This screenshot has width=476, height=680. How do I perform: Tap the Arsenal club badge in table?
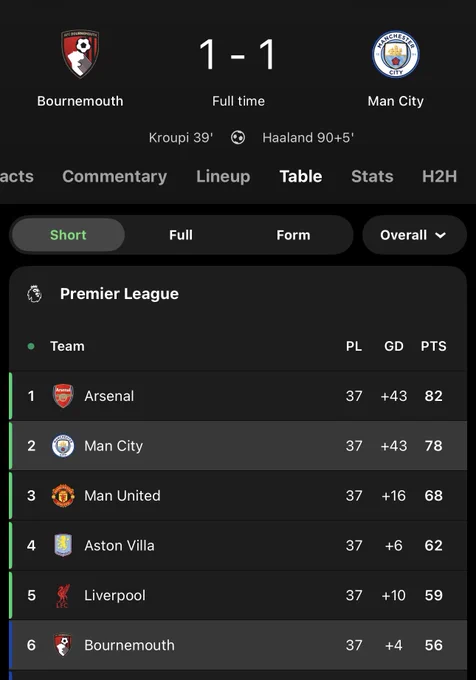tap(63, 396)
